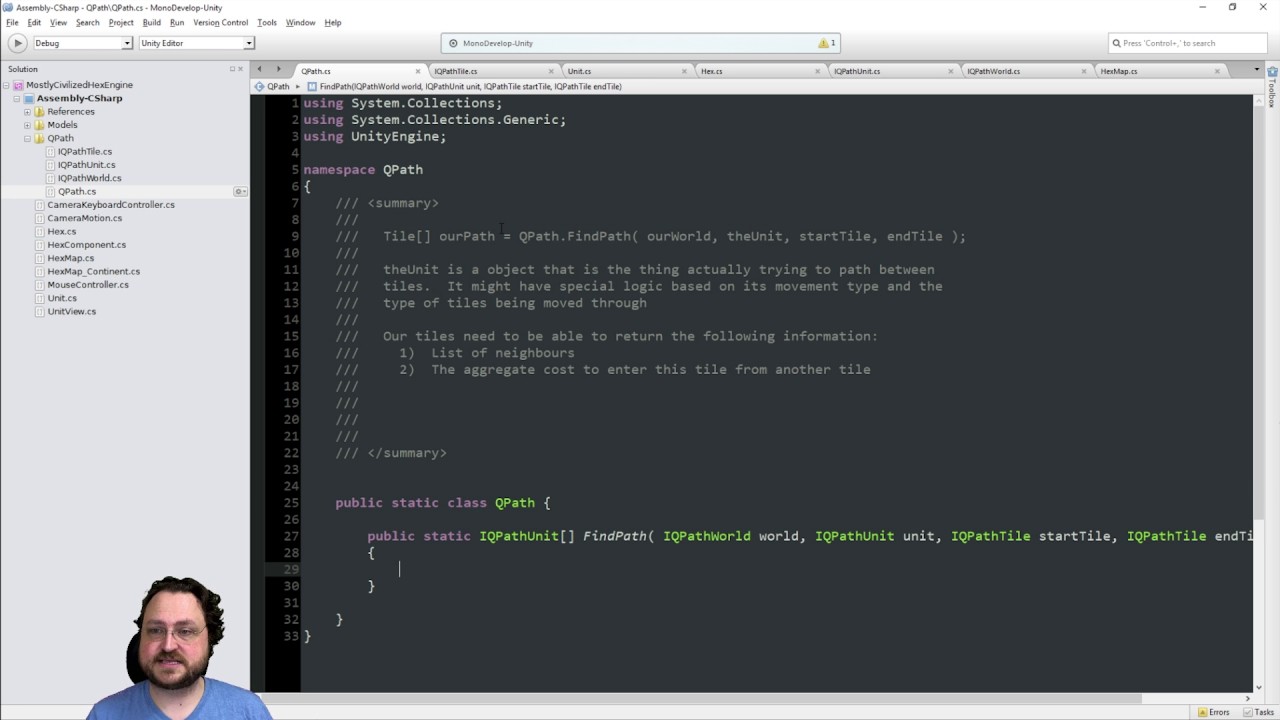
Task: Expand the Models folder
Action: 27,125
